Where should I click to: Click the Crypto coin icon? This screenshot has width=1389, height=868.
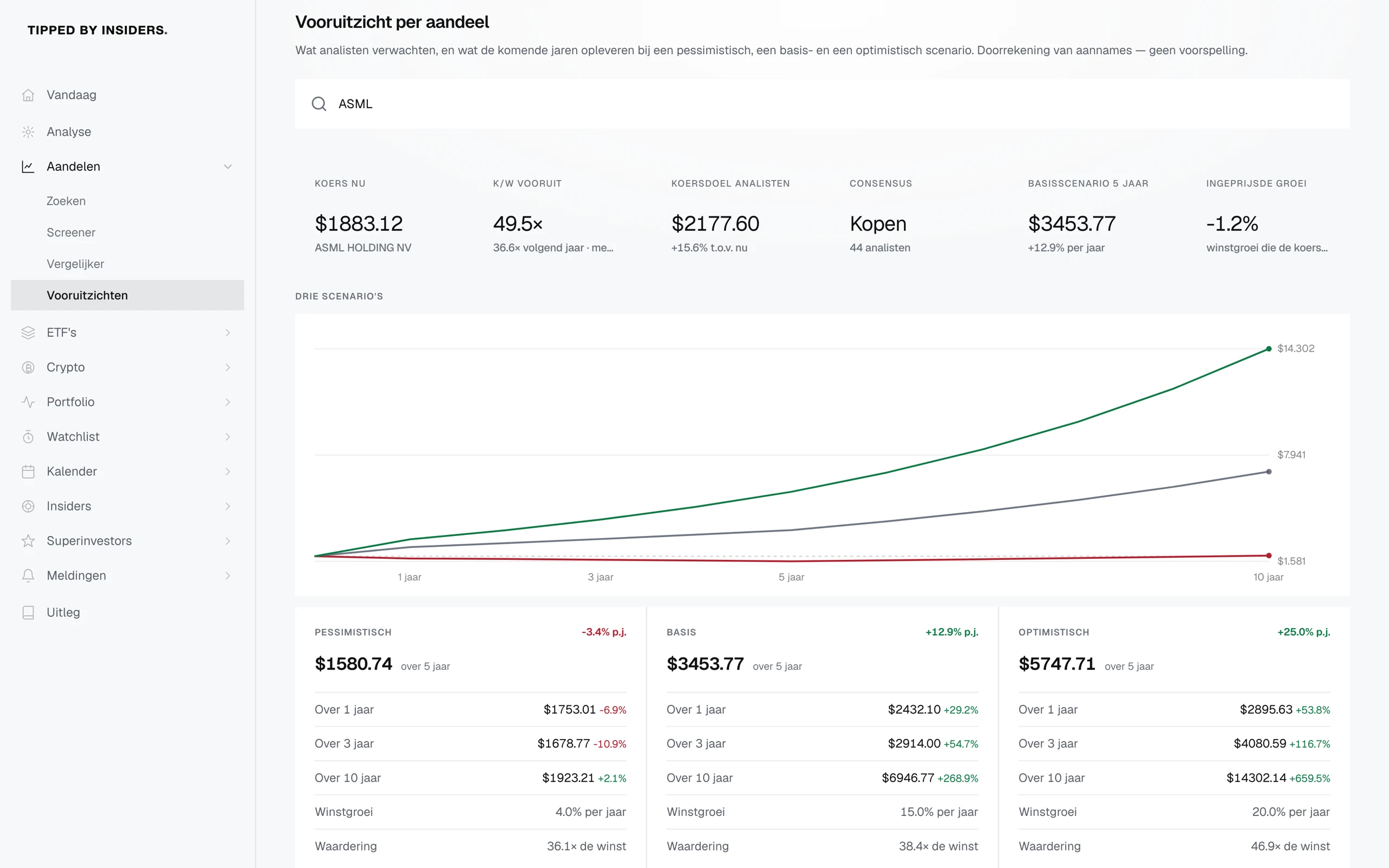click(28, 367)
